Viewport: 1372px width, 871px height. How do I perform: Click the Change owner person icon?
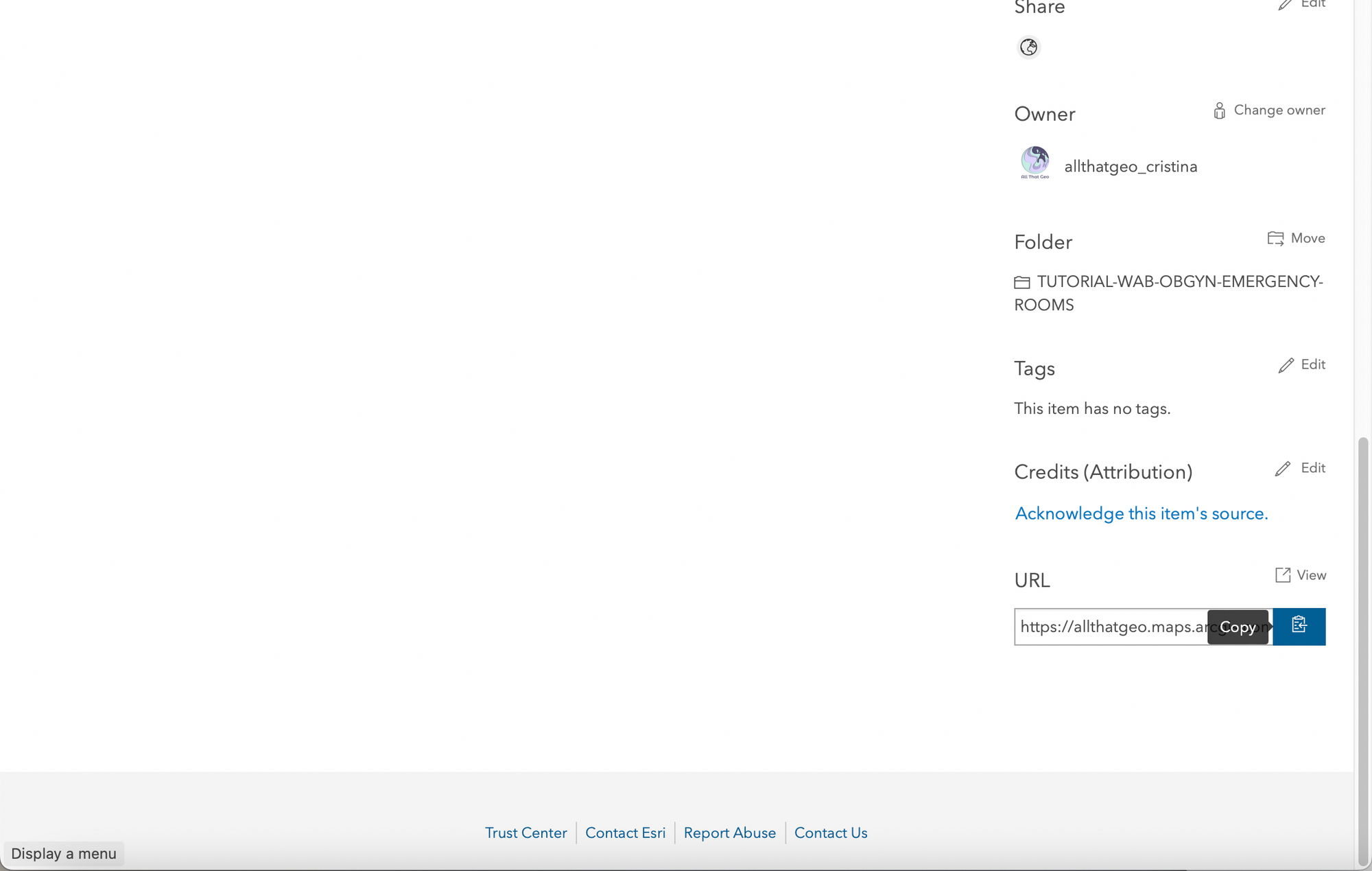tap(1219, 111)
